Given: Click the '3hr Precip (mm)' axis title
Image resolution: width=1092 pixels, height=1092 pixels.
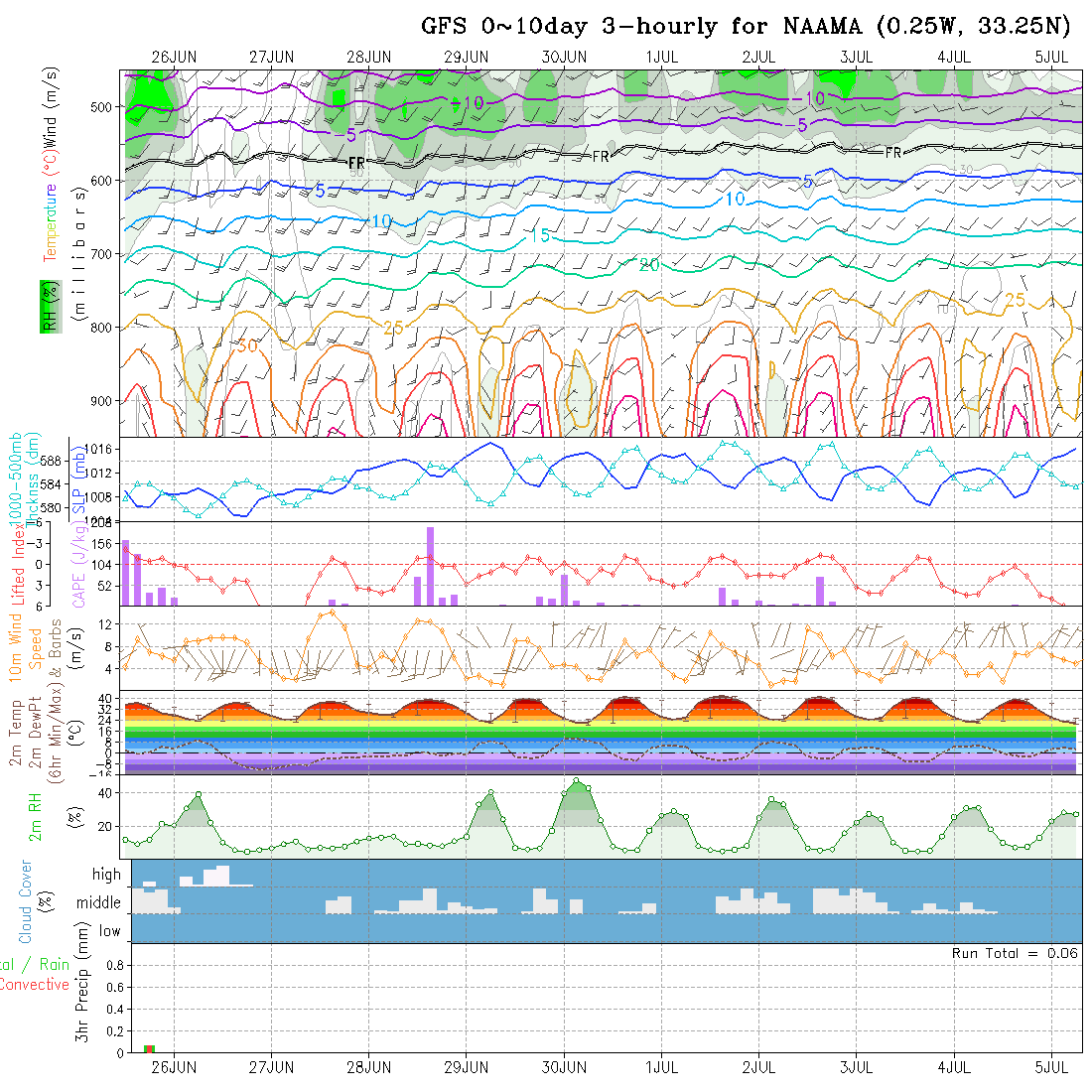Looking at the screenshot, I should coord(82,982).
